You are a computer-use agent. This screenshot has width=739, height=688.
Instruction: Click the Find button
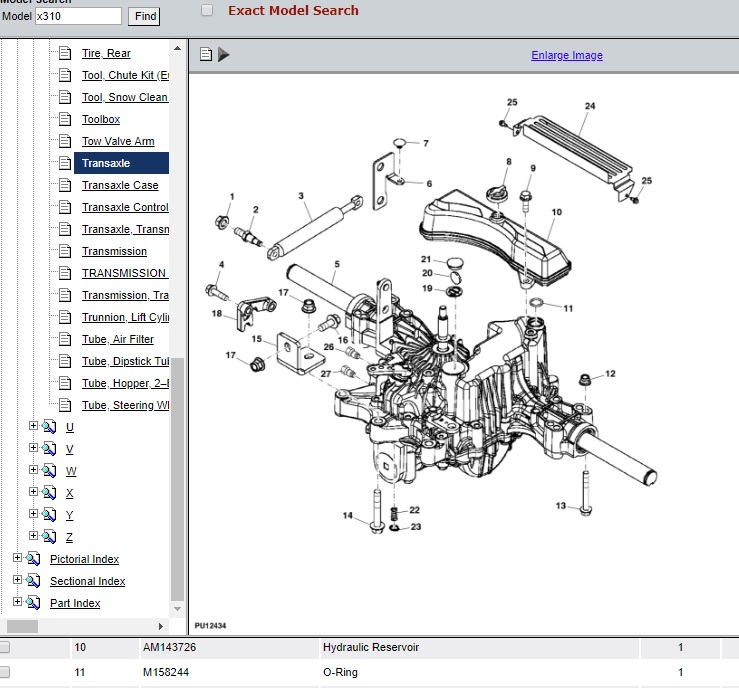pos(145,16)
